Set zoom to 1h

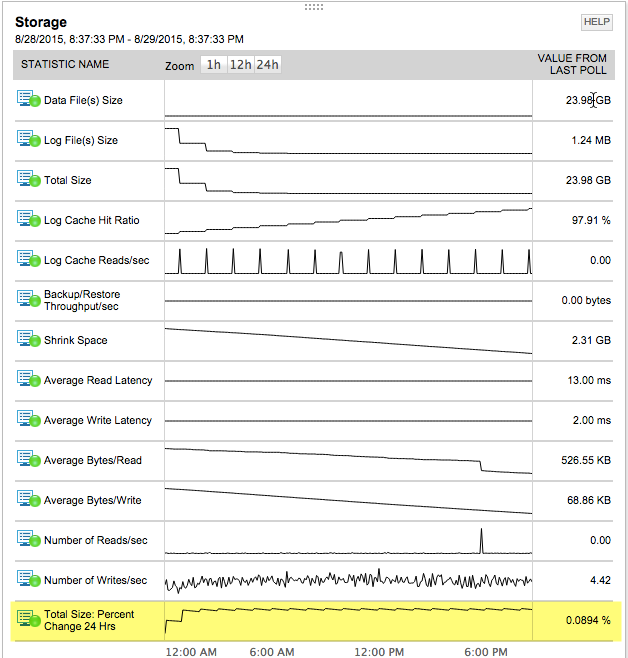pyautogui.click(x=214, y=65)
